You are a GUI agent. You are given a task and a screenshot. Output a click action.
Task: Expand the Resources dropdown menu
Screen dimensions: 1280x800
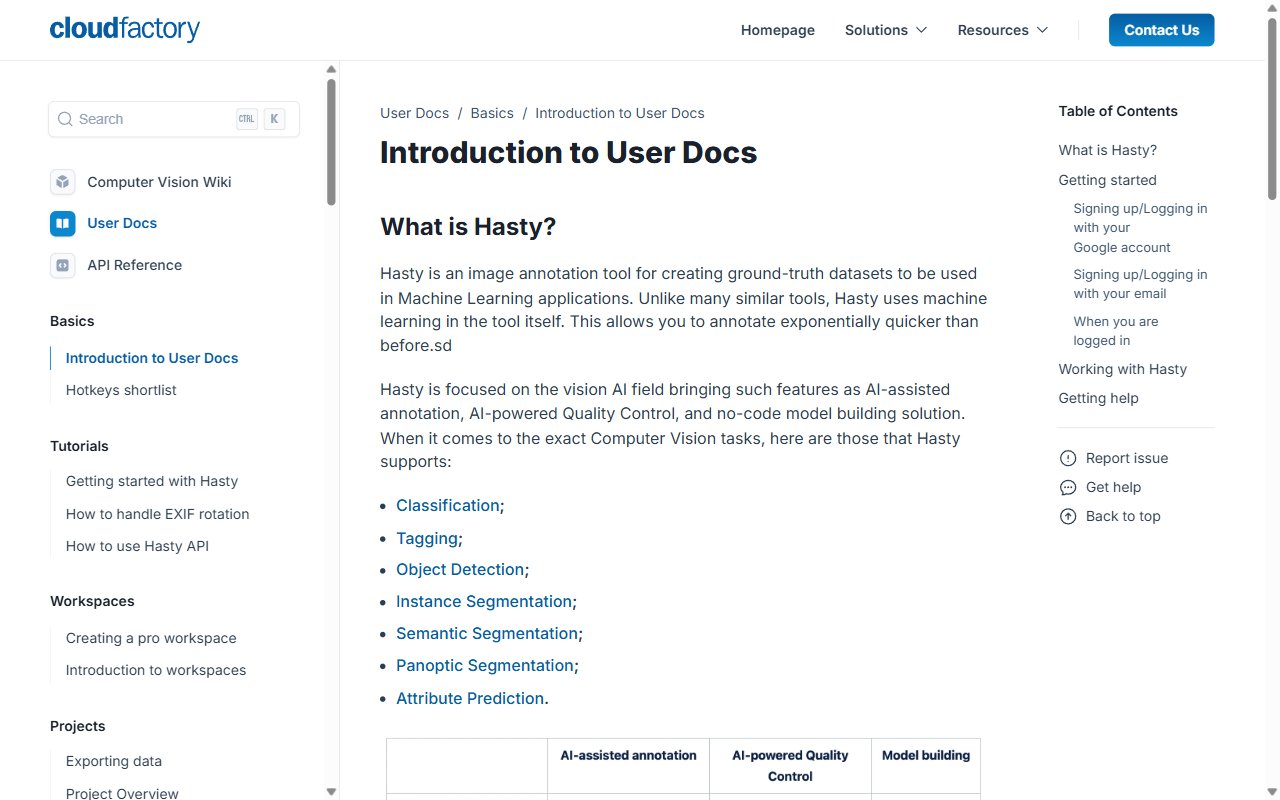1003,30
